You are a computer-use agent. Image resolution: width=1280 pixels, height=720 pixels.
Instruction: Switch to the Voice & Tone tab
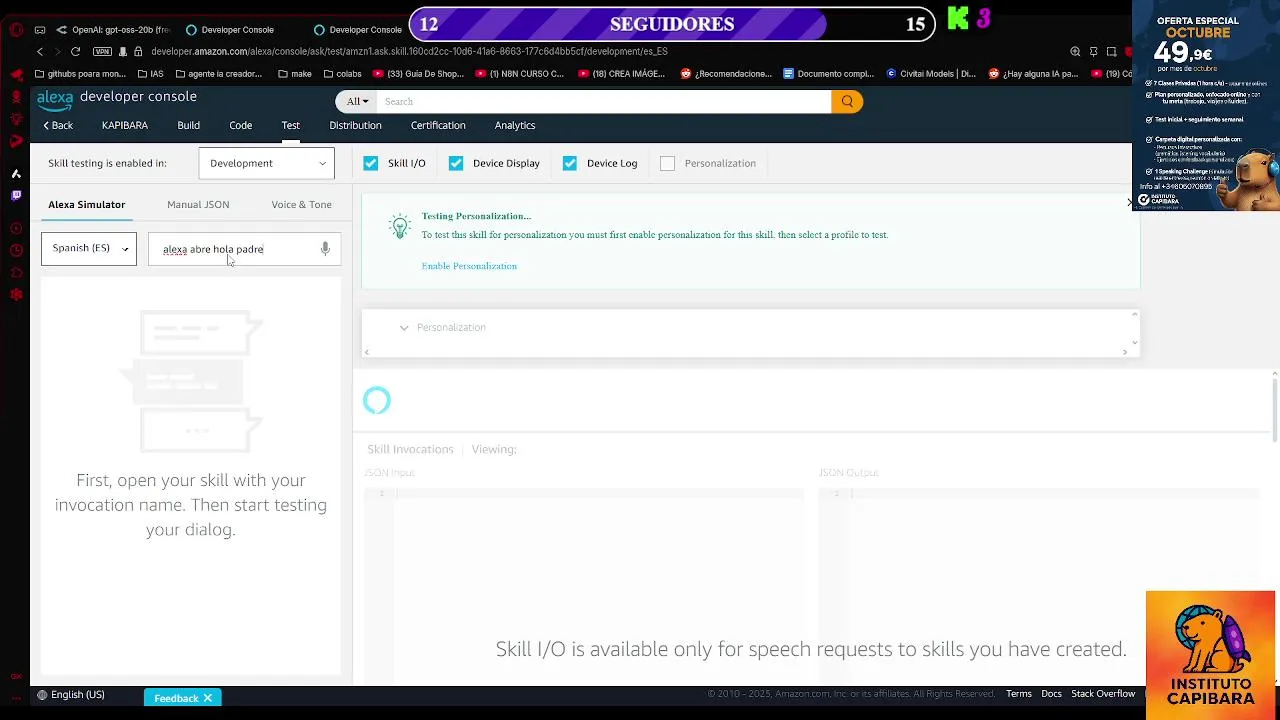tap(301, 204)
